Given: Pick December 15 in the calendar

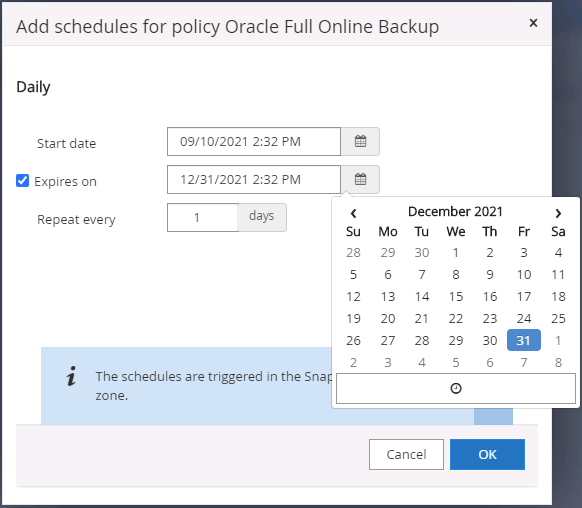Looking at the screenshot, I should (x=455, y=296).
